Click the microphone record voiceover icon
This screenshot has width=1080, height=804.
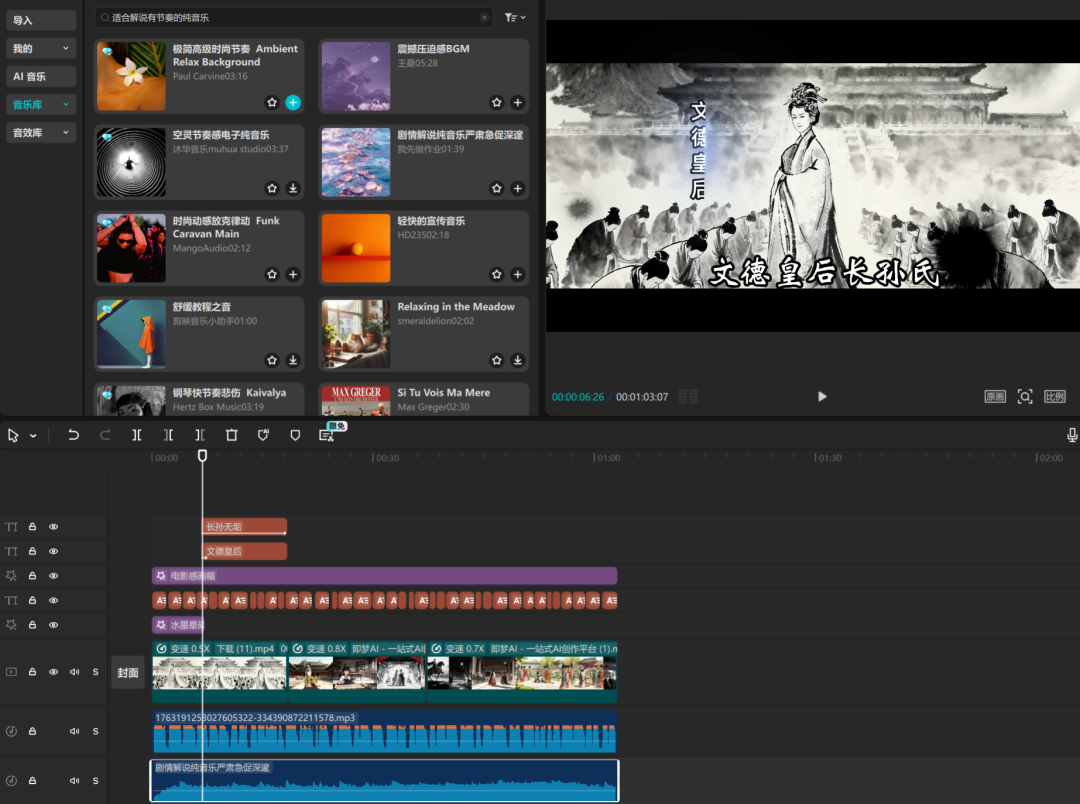[1072, 435]
